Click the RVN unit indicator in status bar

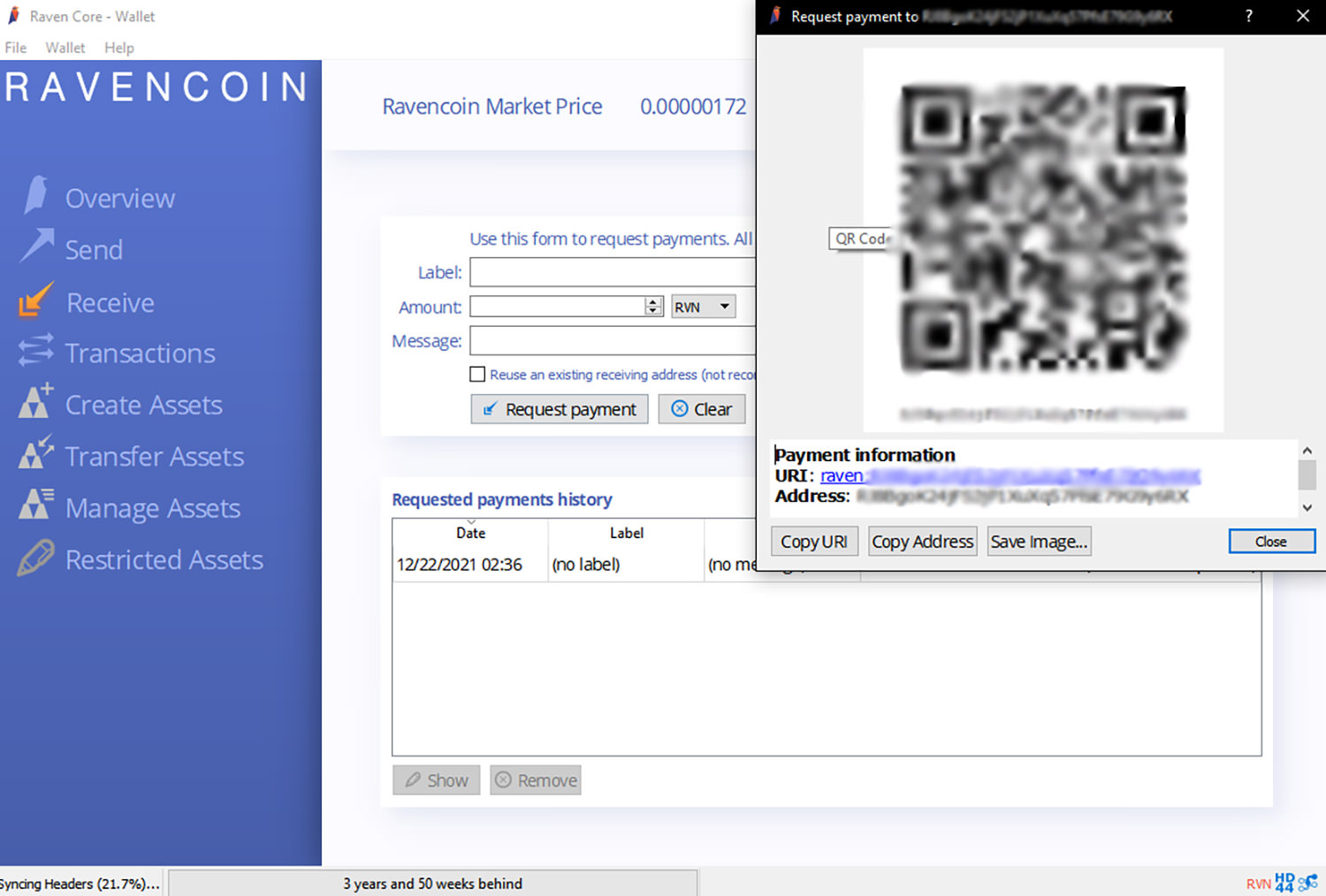coord(1259,884)
